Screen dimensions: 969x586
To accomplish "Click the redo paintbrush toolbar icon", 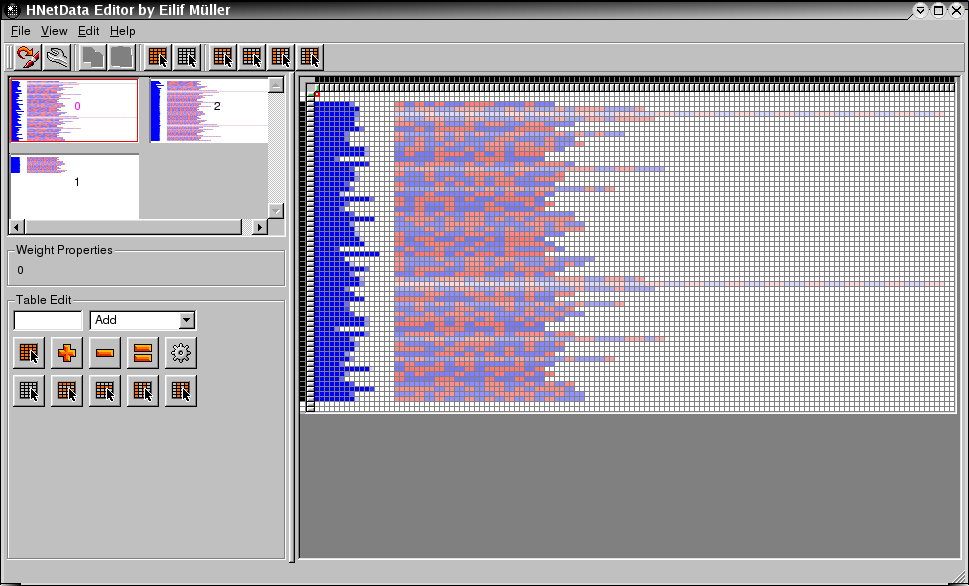I will [x=28, y=57].
